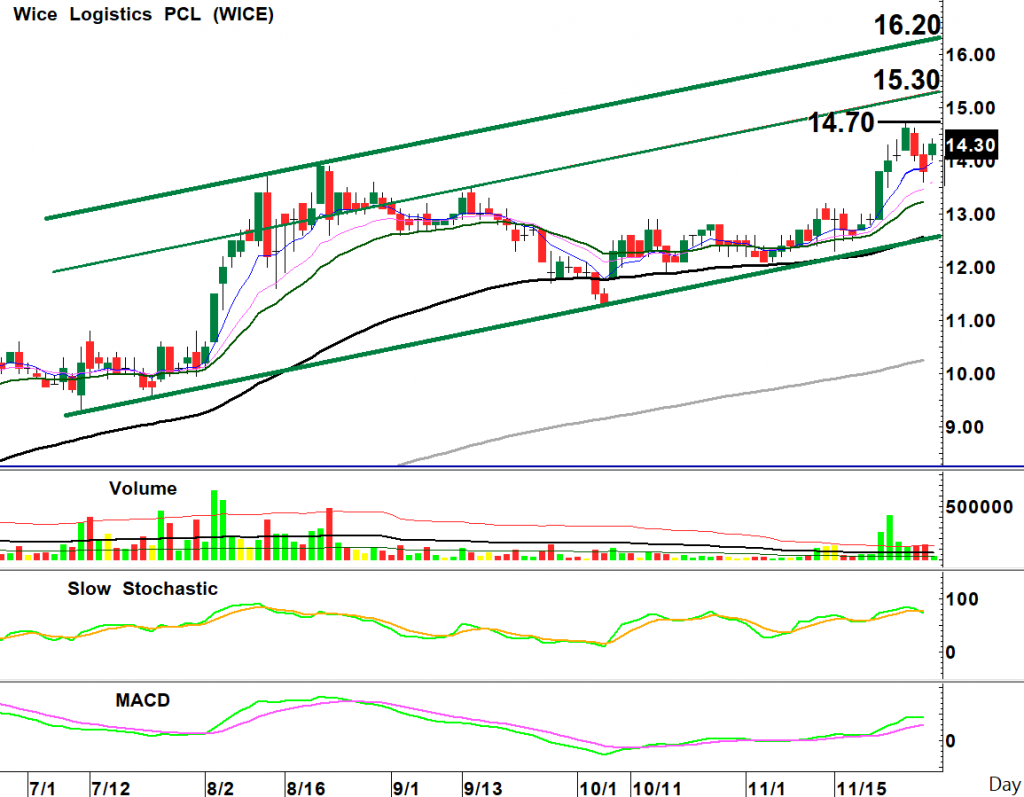This screenshot has height=797, width=1024.
Task: Click the 14.70 price level label
Action: coord(841,122)
